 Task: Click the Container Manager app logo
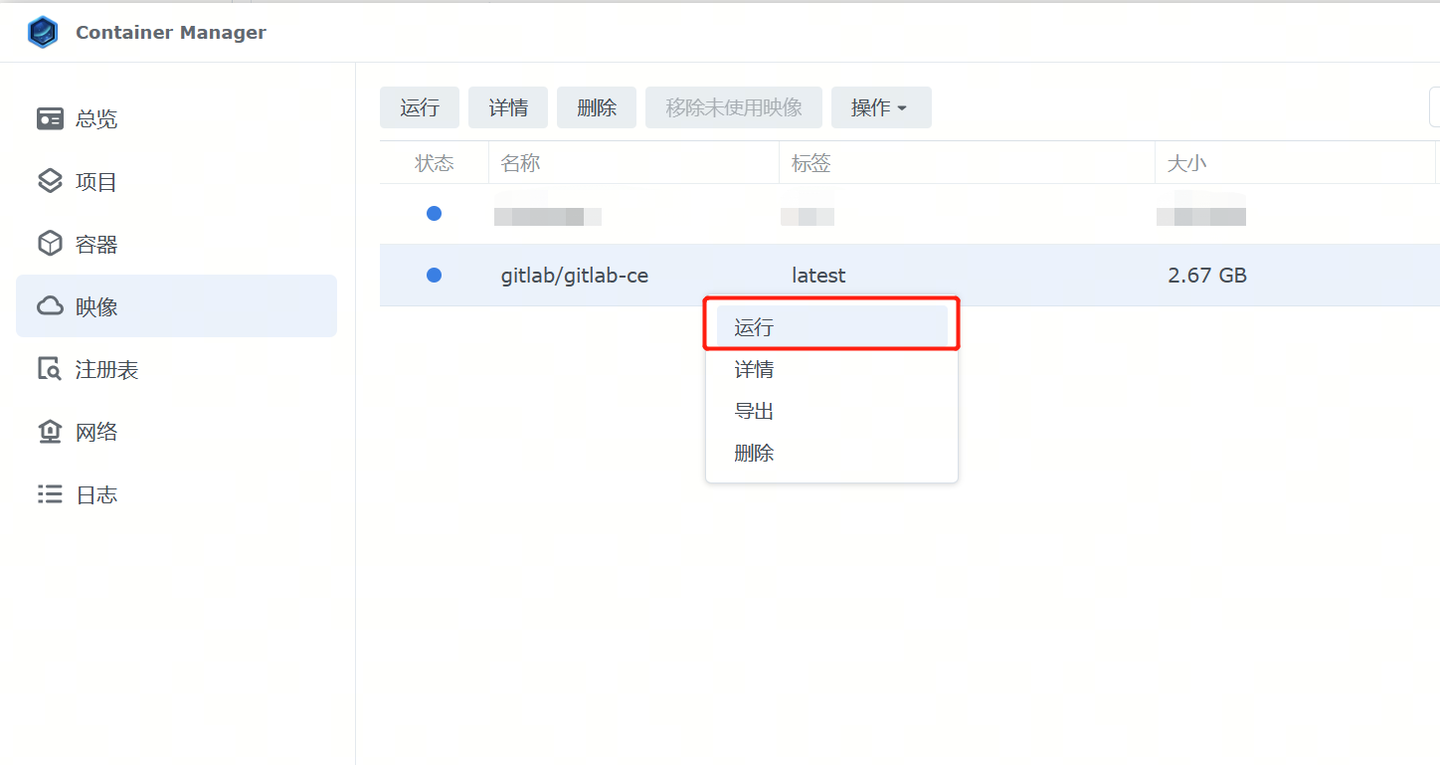(42, 31)
